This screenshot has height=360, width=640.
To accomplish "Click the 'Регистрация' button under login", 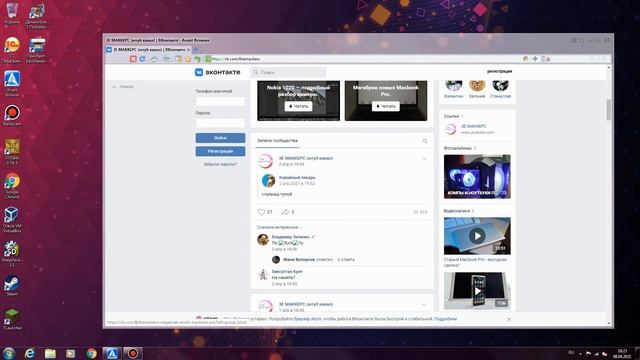I will (220, 151).
